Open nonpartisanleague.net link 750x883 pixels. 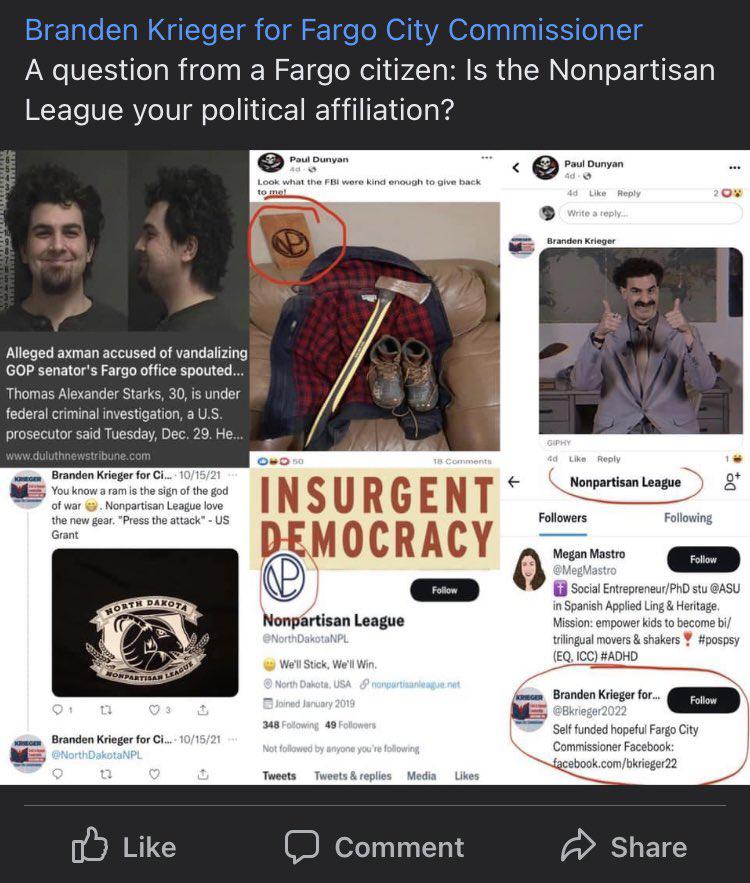tap(416, 684)
